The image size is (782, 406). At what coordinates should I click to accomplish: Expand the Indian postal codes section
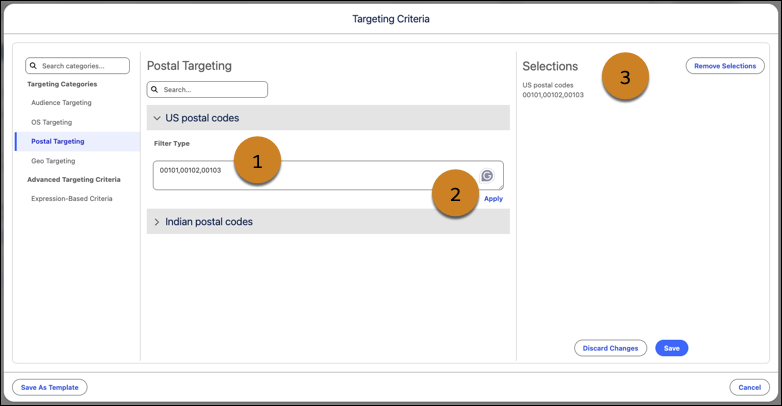coord(328,221)
